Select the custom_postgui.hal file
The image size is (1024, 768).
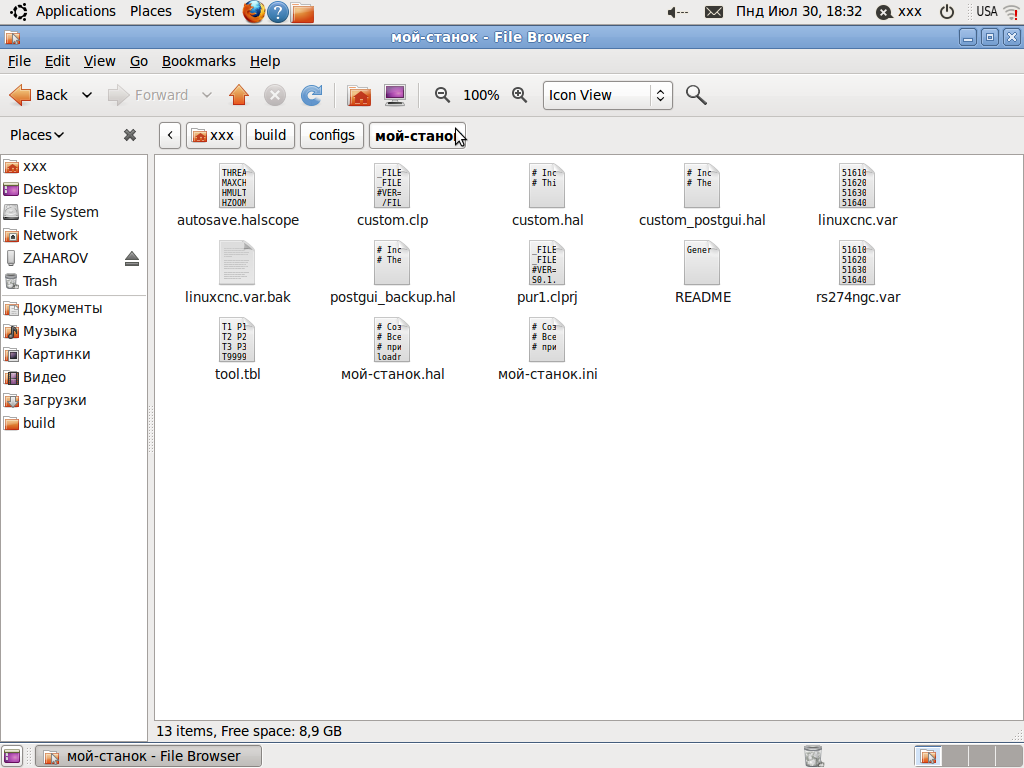(702, 196)
